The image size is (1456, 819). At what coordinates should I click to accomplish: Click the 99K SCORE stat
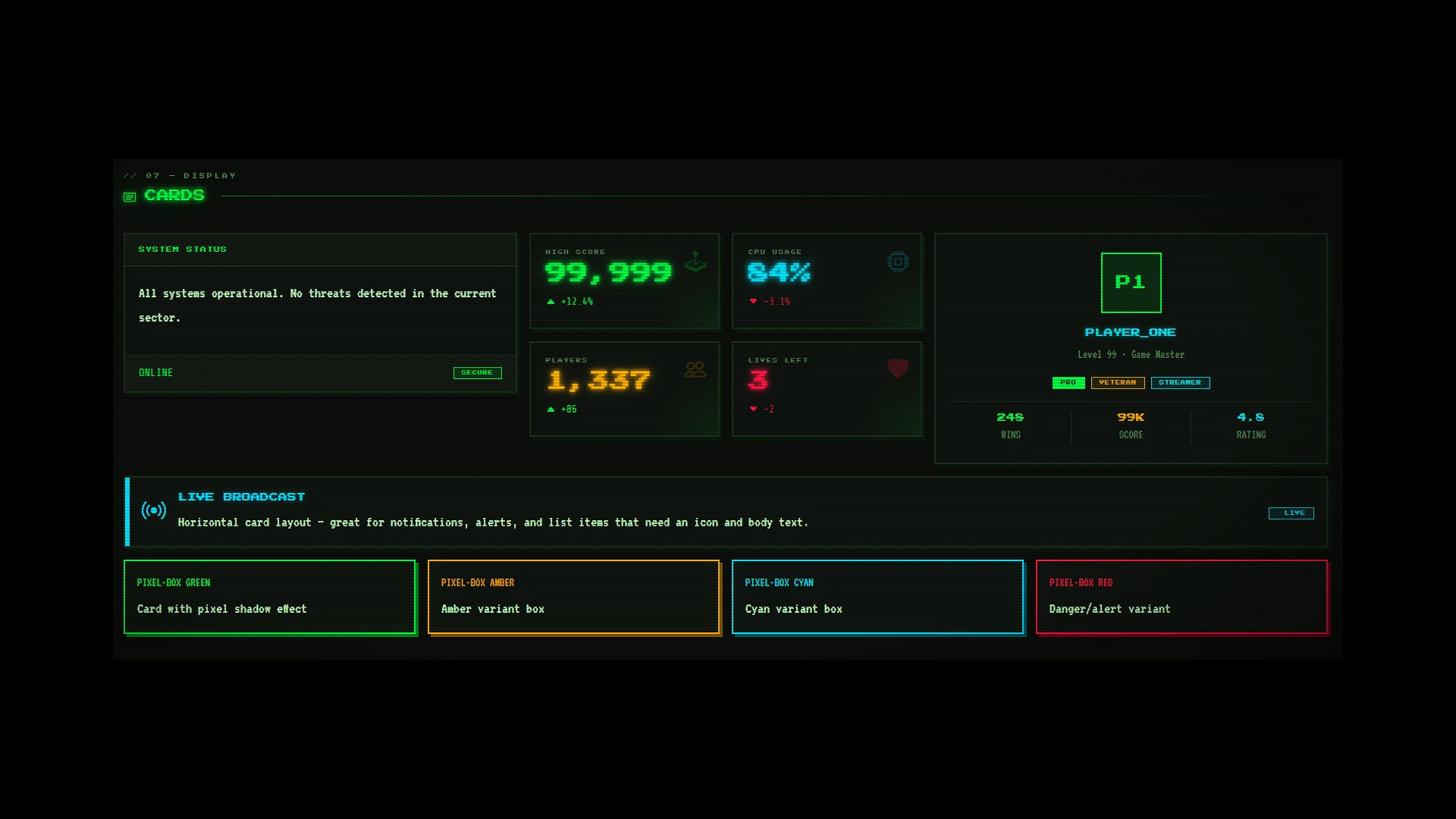pos(1131,426)
